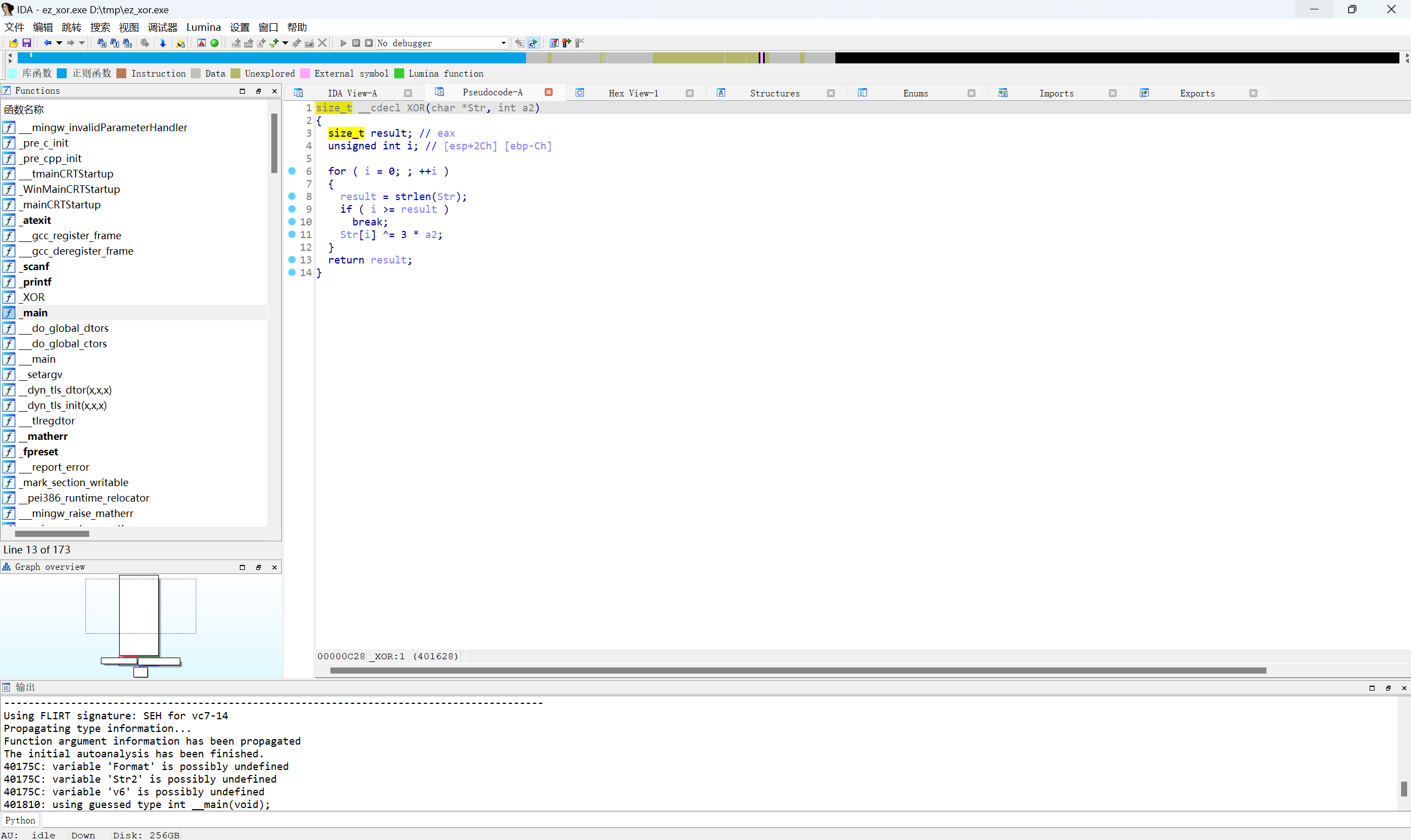Click the Graph overview panel icon
This screenshot has height=840, width=1411.
[x=7, y=567]
